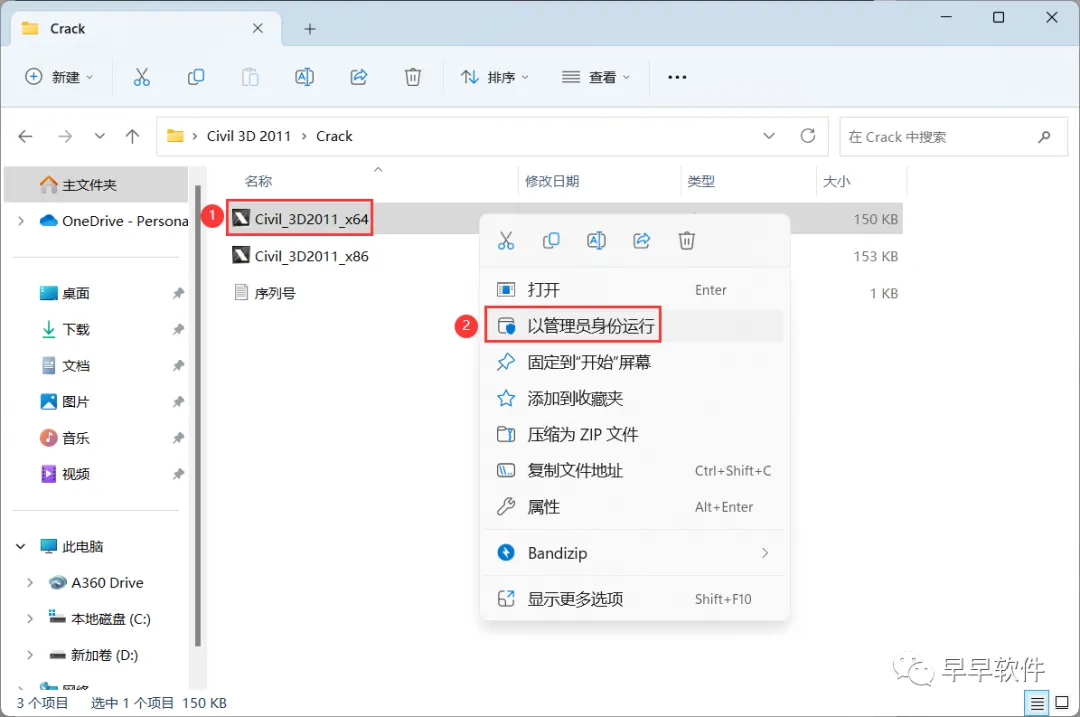The width and height of the screenshot is (1080, 717).
Task: Click the Delete trash icon in the toolbar
Action: point(413,77)
